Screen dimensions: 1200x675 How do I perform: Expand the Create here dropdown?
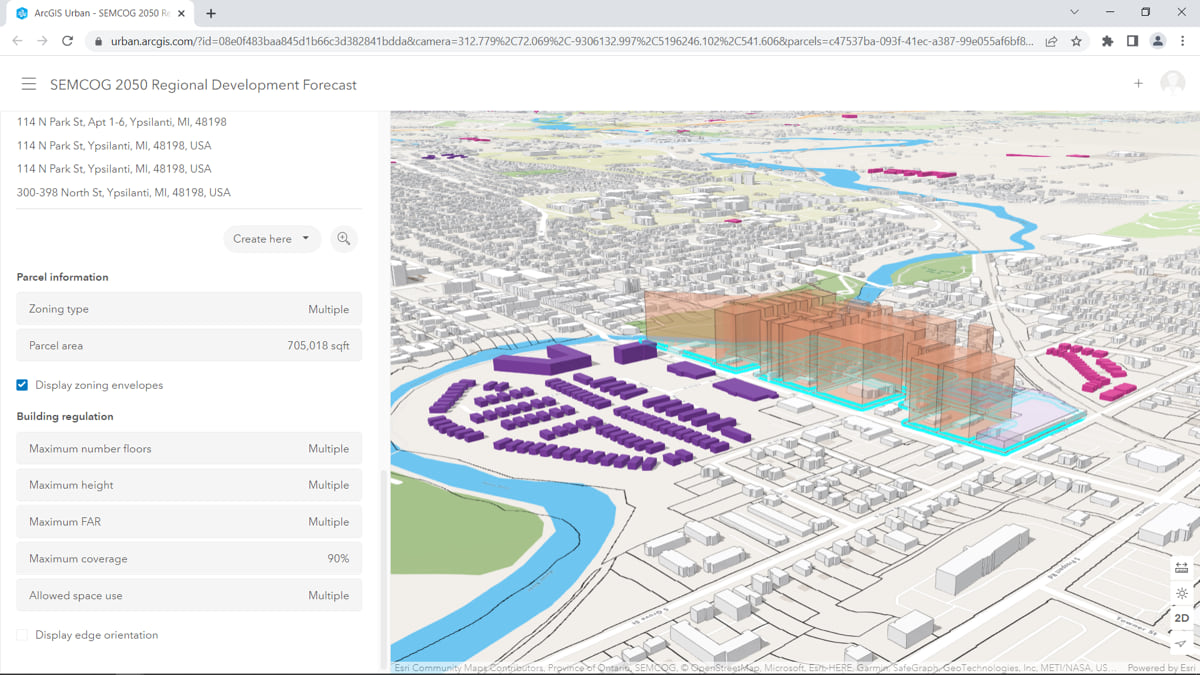(x=271, y=239)
